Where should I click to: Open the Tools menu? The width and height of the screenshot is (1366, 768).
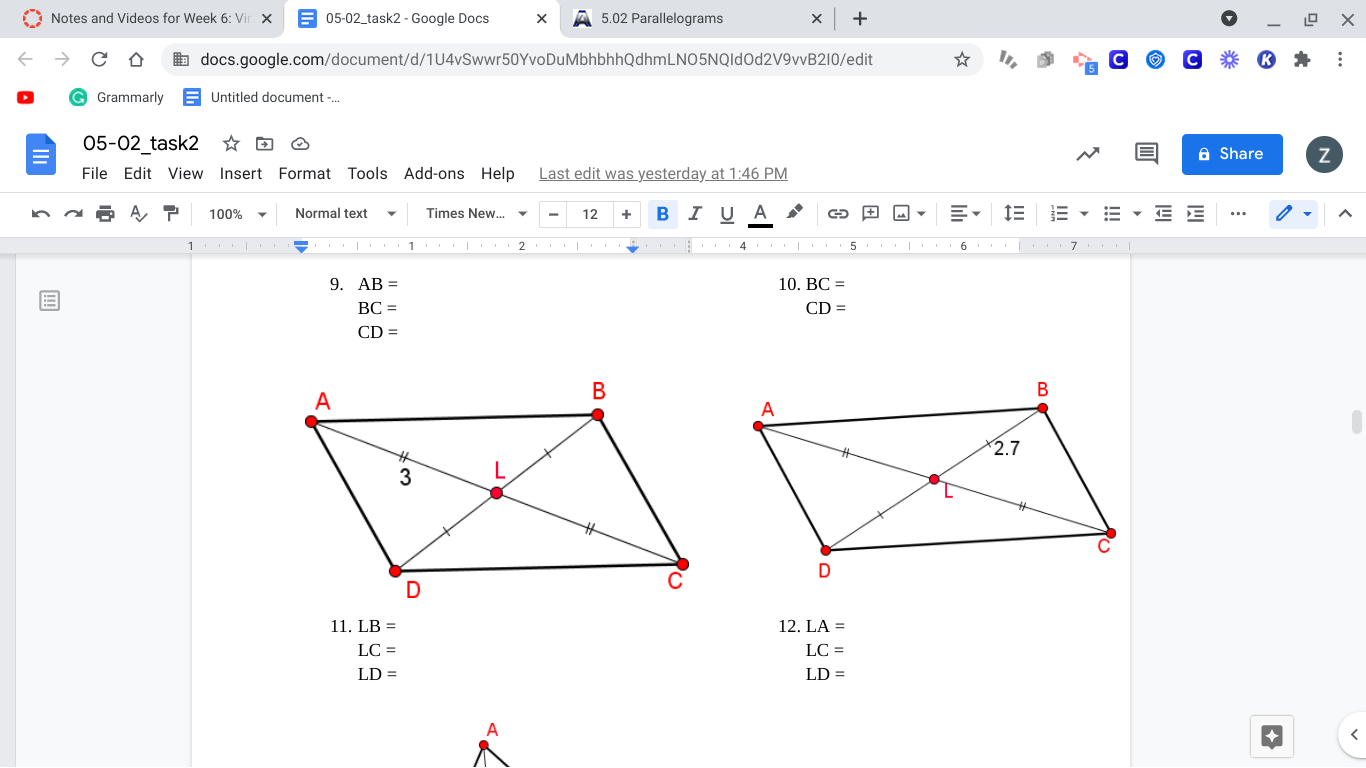pyautogui.click(x=368, y=173)
